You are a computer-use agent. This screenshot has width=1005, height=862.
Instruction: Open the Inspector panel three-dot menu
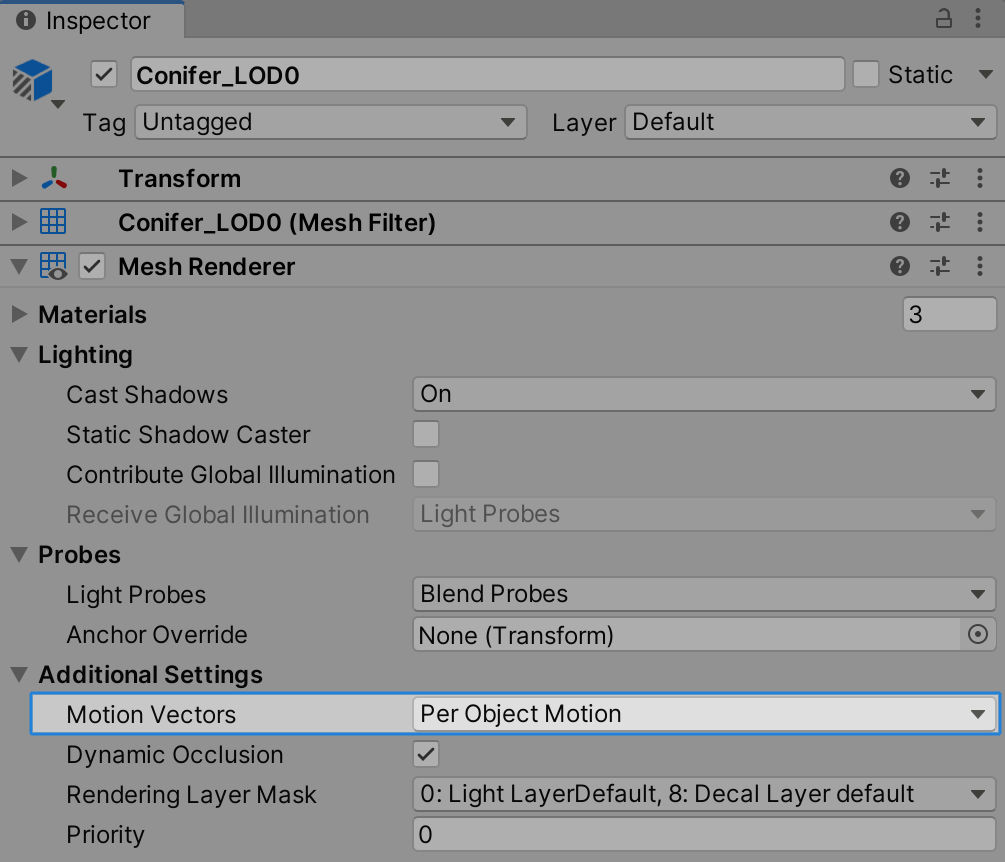coord(980,19)
